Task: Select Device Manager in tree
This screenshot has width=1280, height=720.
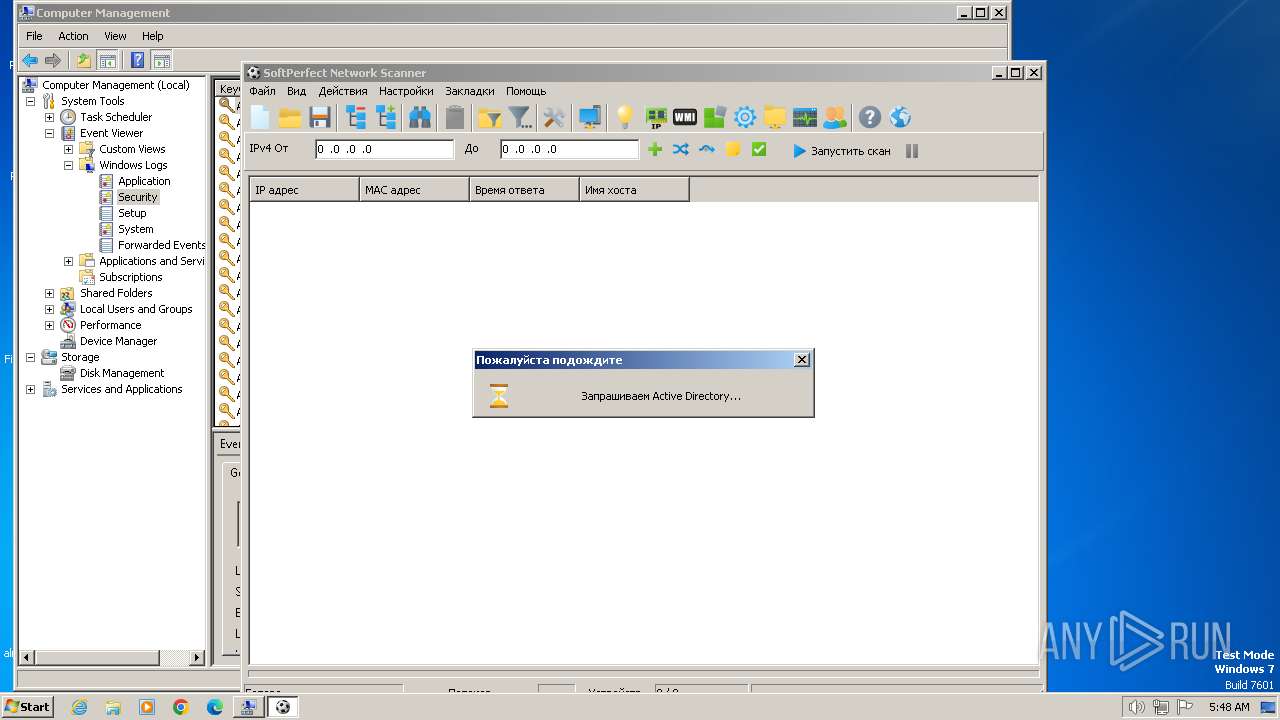Action: [118, 341]
